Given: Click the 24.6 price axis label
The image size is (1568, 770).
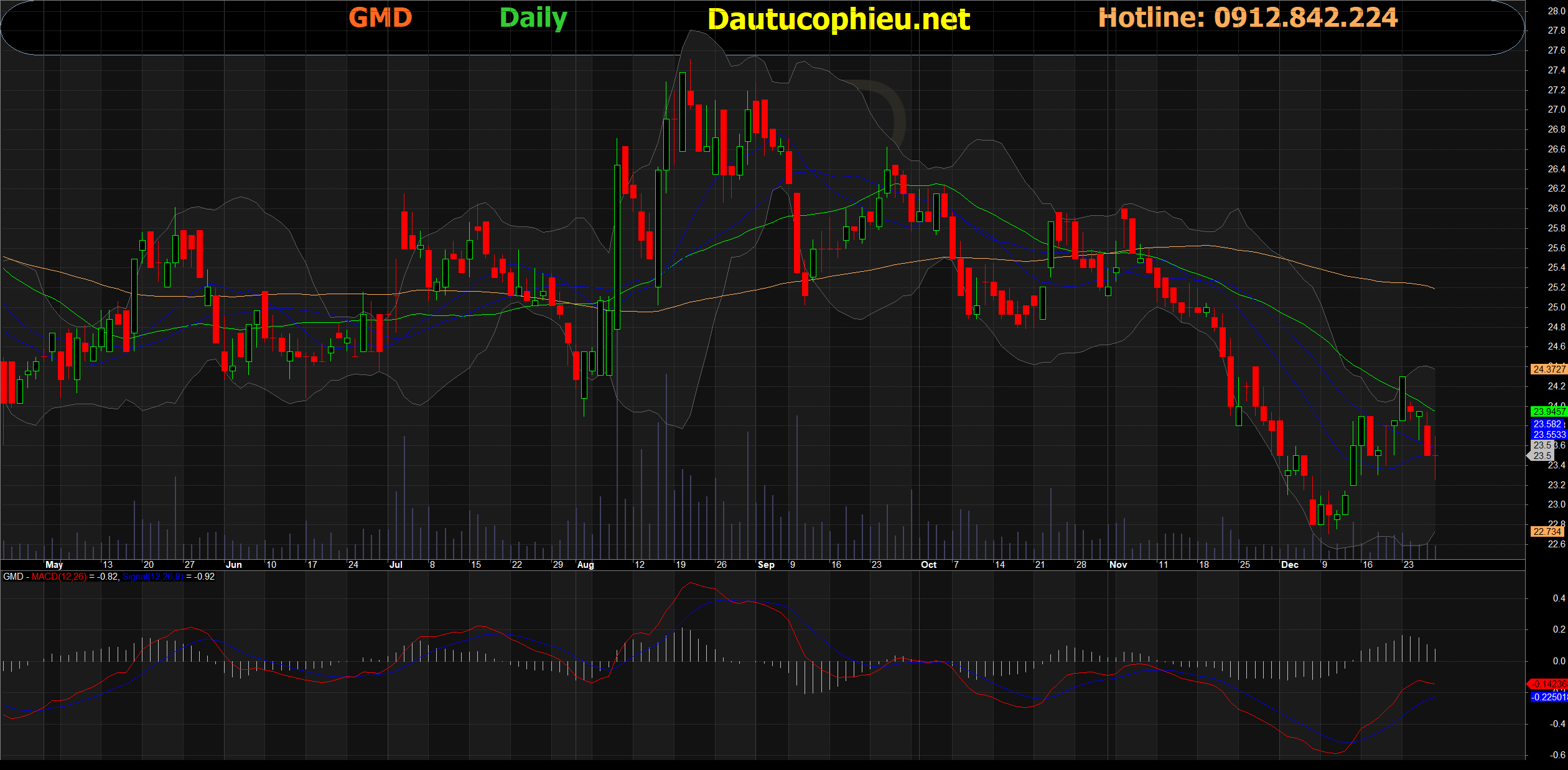Looking at the screenshot, I should pyautogui.click(x=1556, y=346).
